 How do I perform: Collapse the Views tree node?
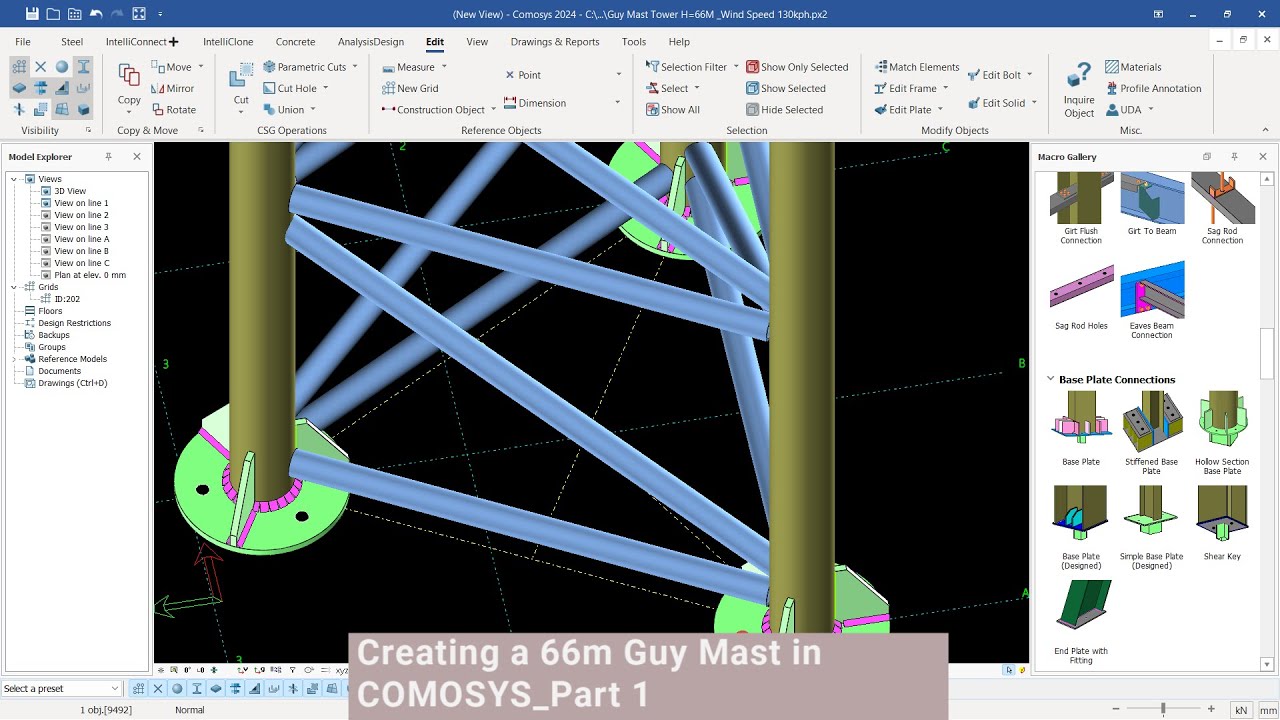coord(15,179)
